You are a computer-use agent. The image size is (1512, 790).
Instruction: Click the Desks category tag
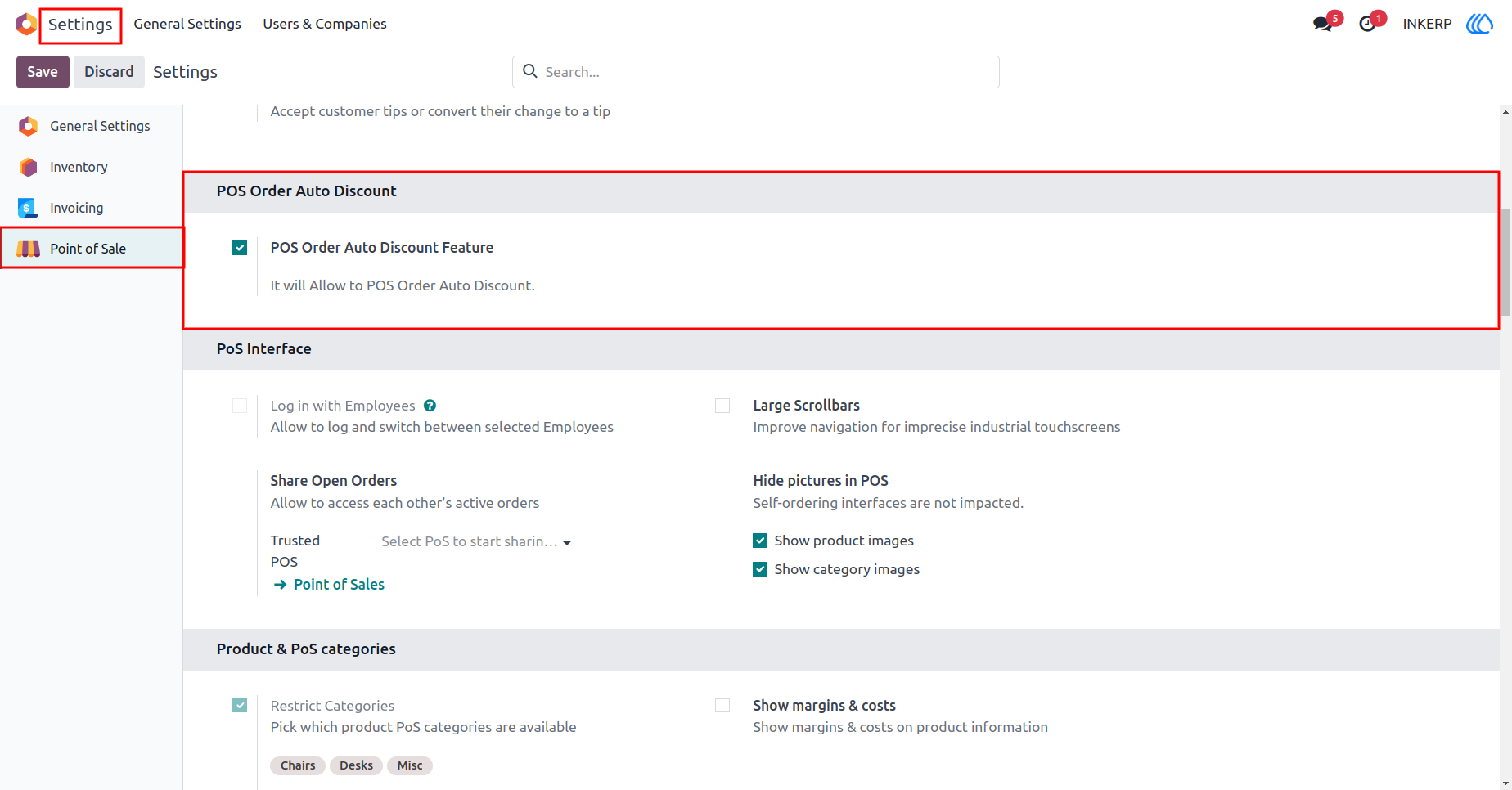357,765
